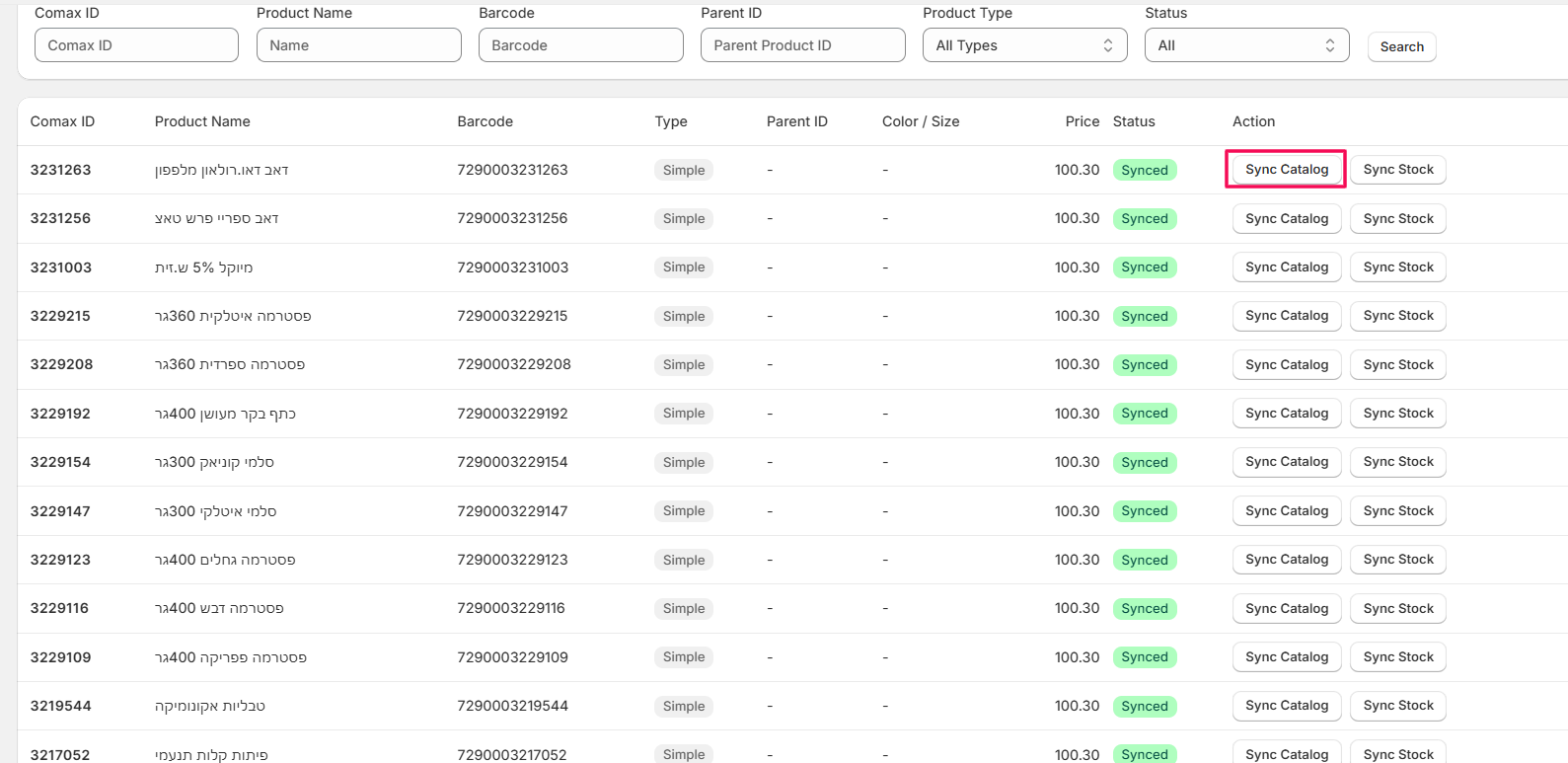Image resolution: width=1568 pixels, height=763 pixels.
Task: Sync Catalog for product 3219544
Action: coord(1286,706)
